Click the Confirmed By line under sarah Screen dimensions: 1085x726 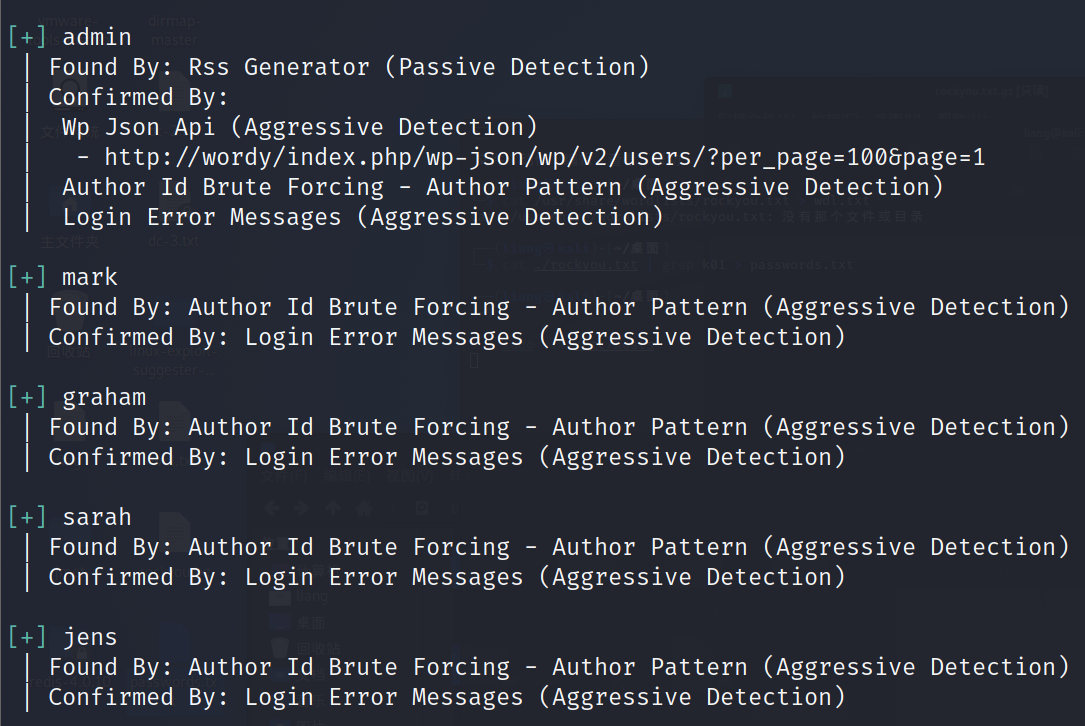click(446, 577)
